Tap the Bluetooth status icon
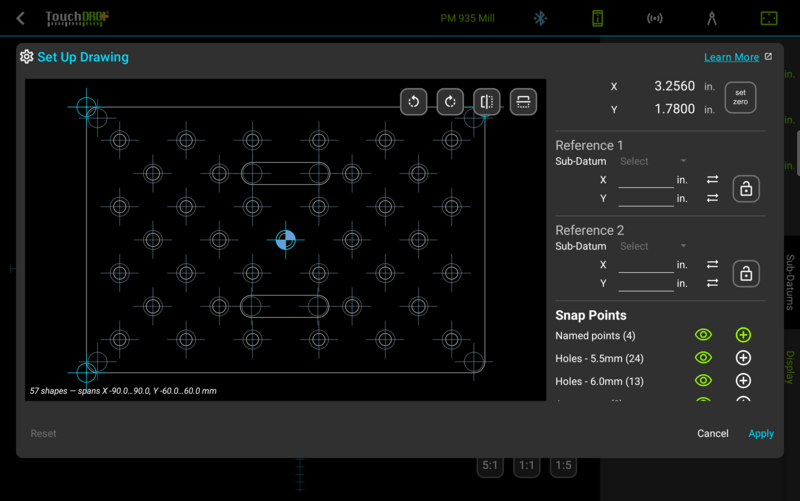 point(540,18)
